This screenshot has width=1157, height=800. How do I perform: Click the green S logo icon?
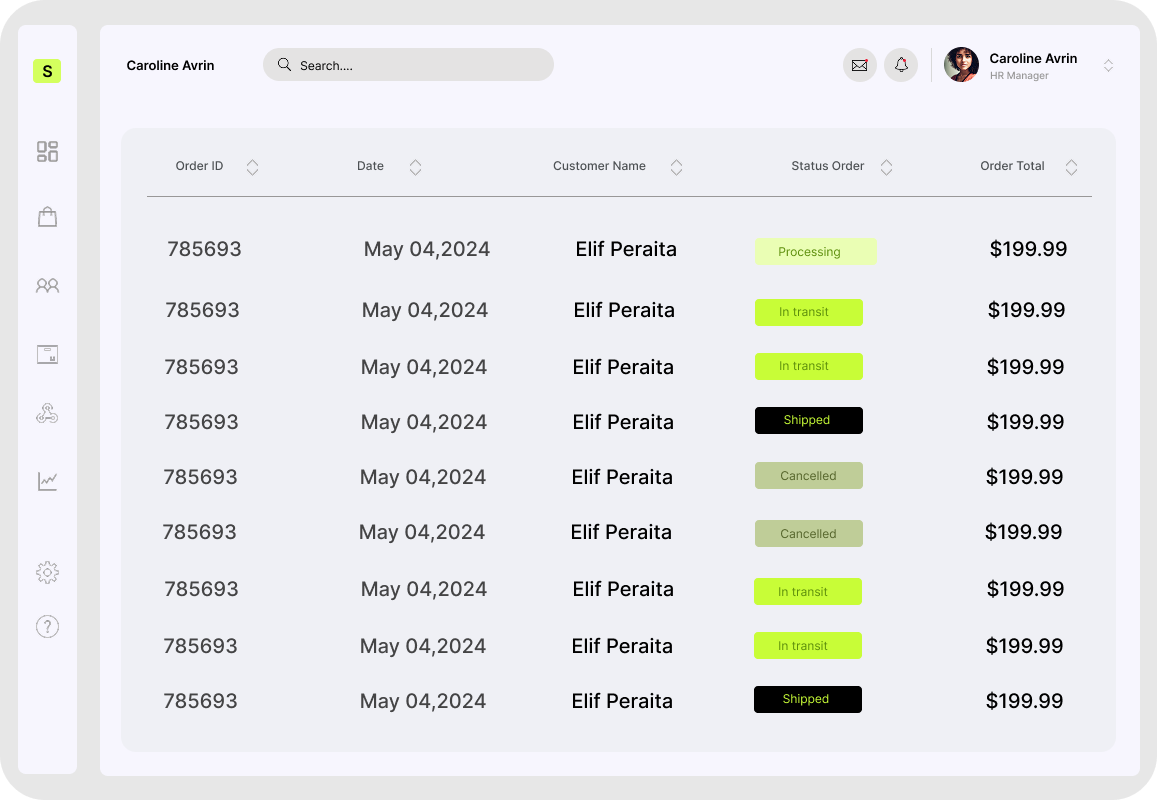[x=47, y=71]
